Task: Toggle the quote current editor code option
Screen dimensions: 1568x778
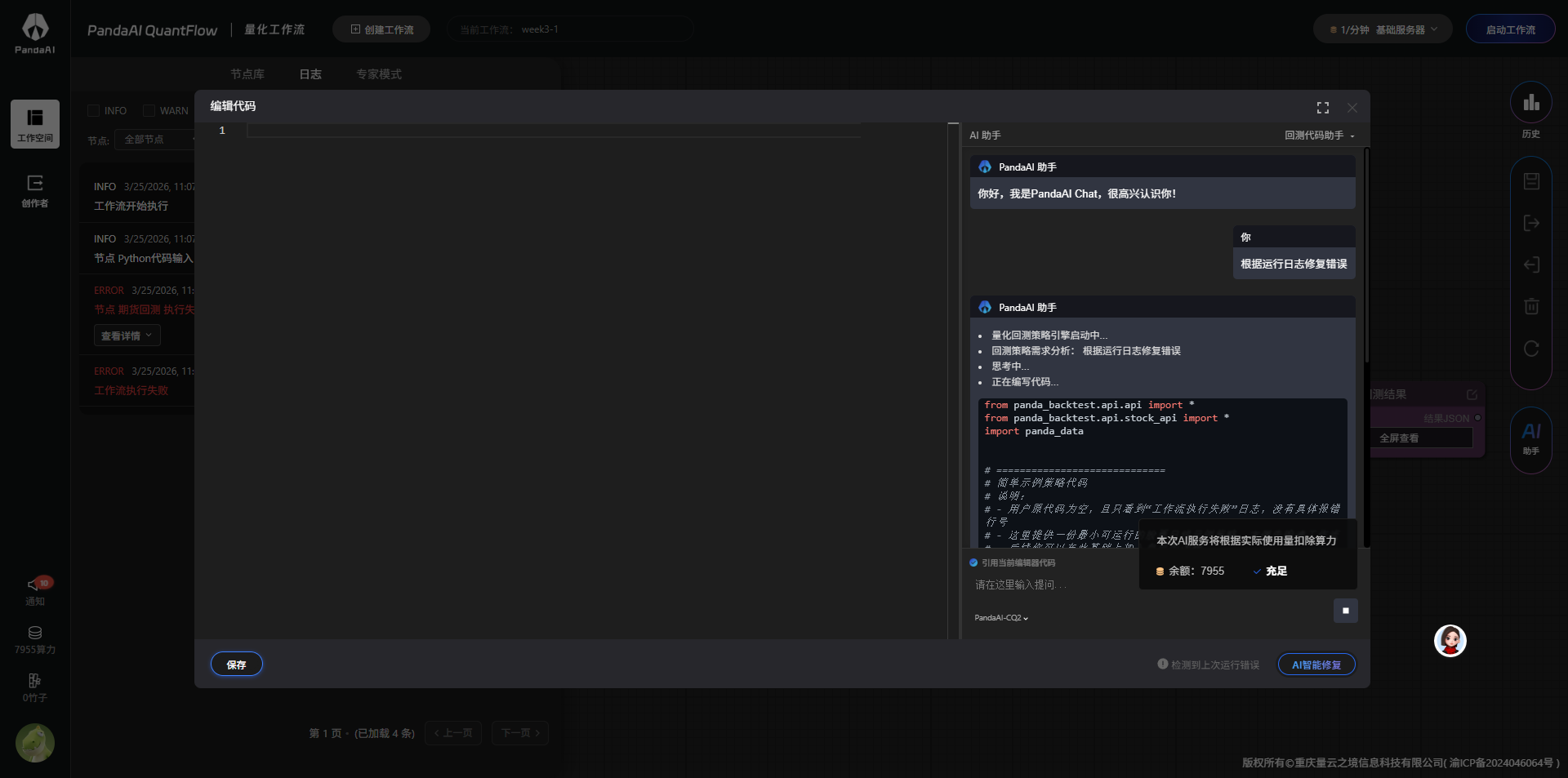Action: [973, 562]
